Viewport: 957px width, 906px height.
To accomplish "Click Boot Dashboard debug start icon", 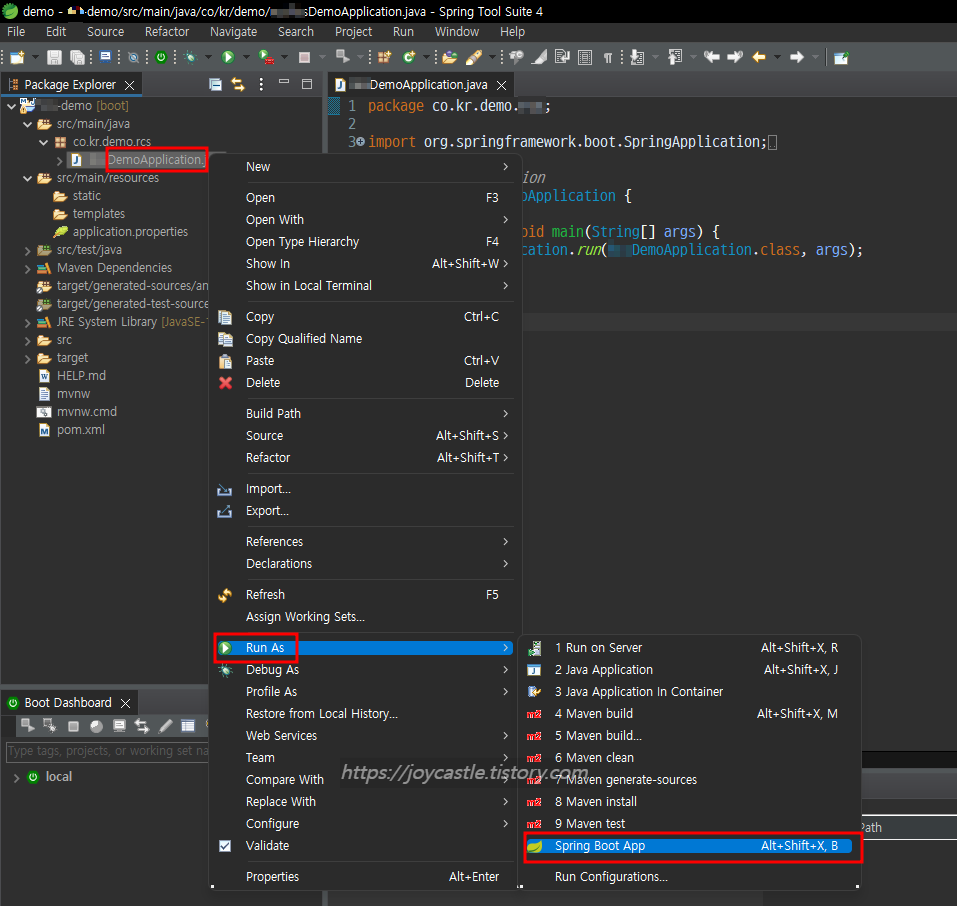I will pyautogui.click(x=50, y=725).
